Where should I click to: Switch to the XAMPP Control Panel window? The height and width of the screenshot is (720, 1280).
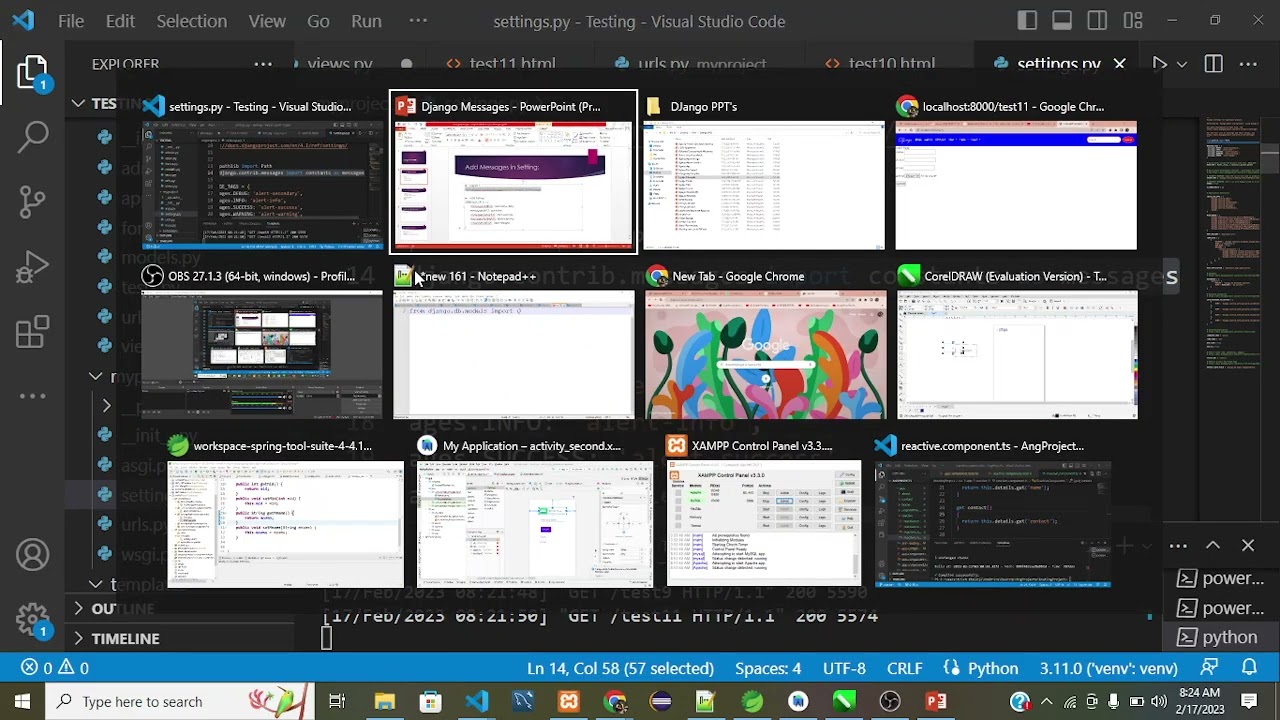tap(764, 511)
